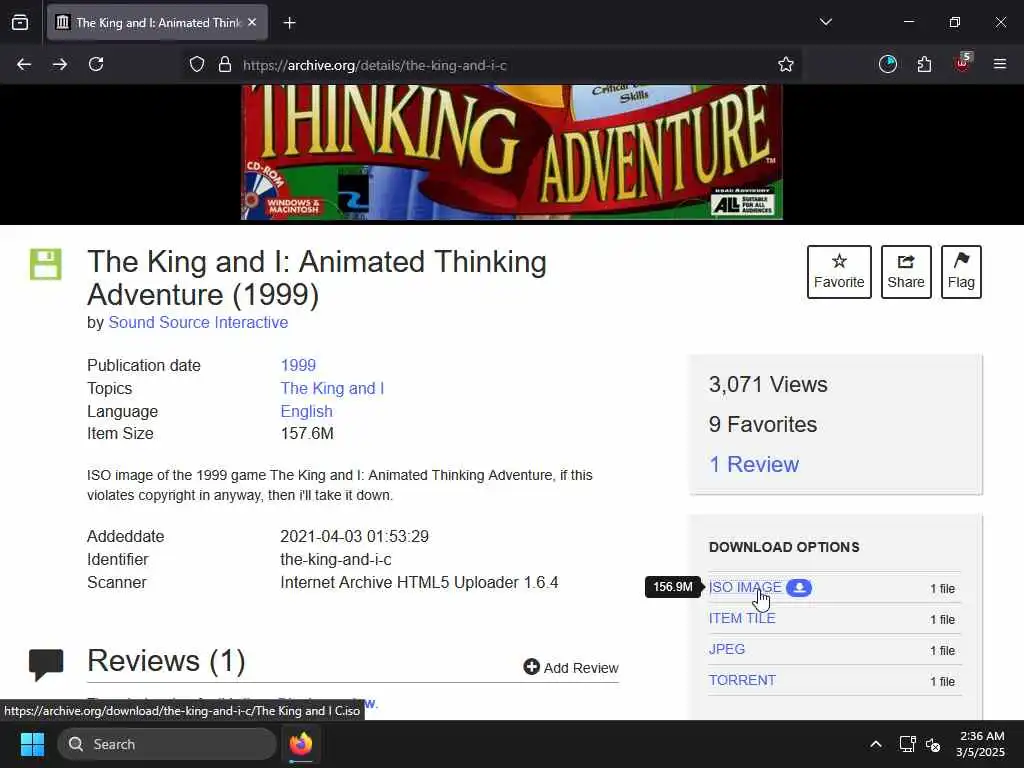Open the 1 Review link
The height and width of the screenshot is (768, 1024).
[x=754, y=464]
